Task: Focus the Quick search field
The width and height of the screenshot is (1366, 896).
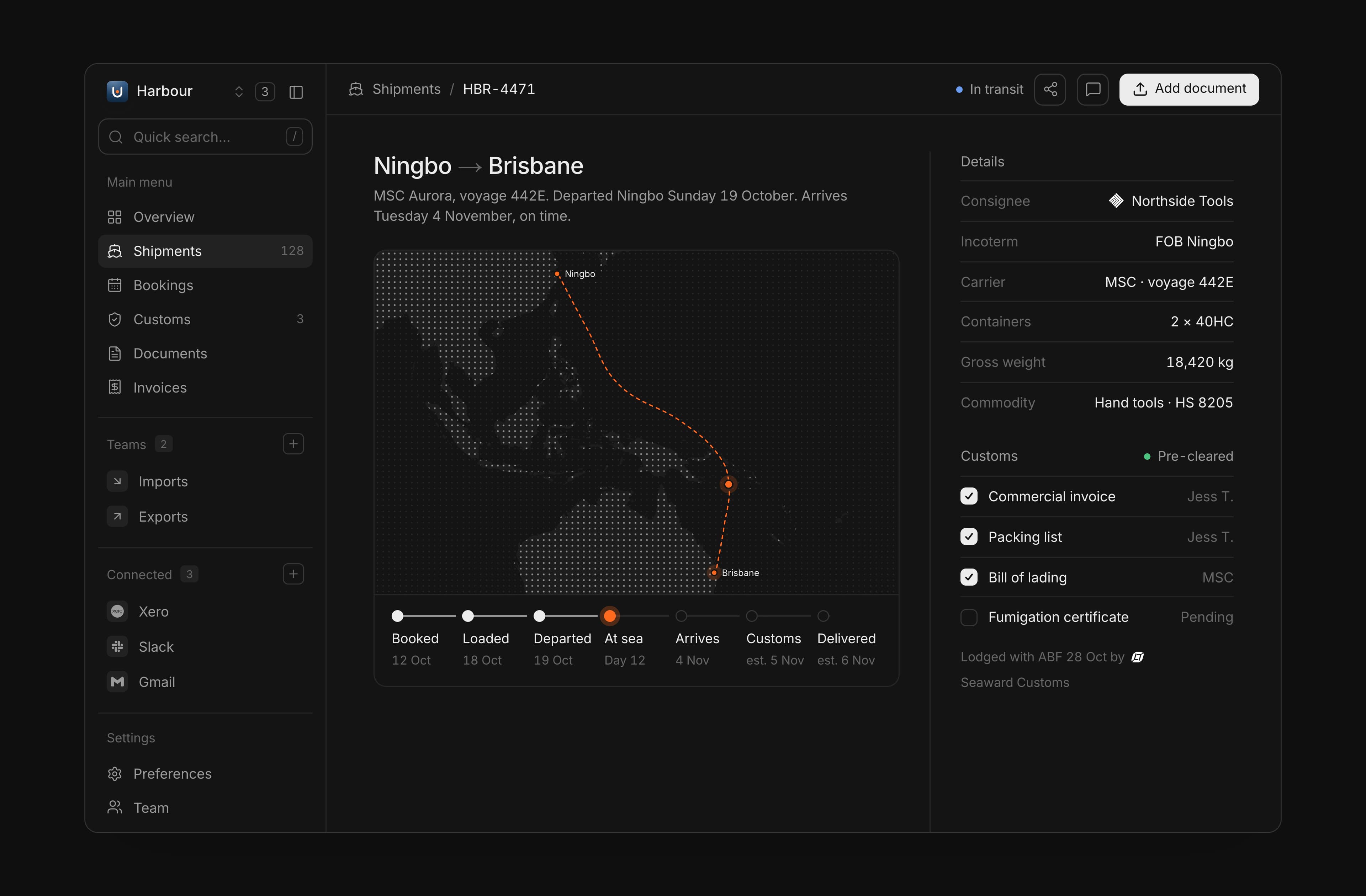Action: pos(206,137)
